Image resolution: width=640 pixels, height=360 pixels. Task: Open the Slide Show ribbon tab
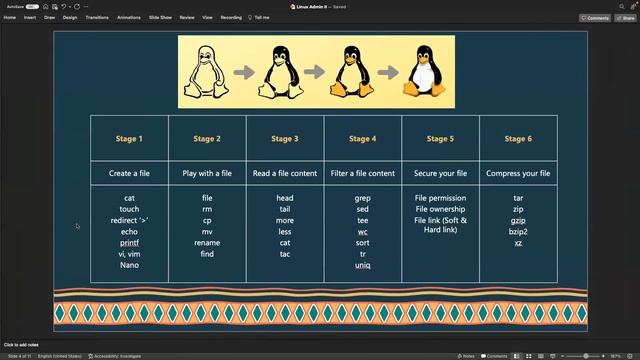point(160,18)
